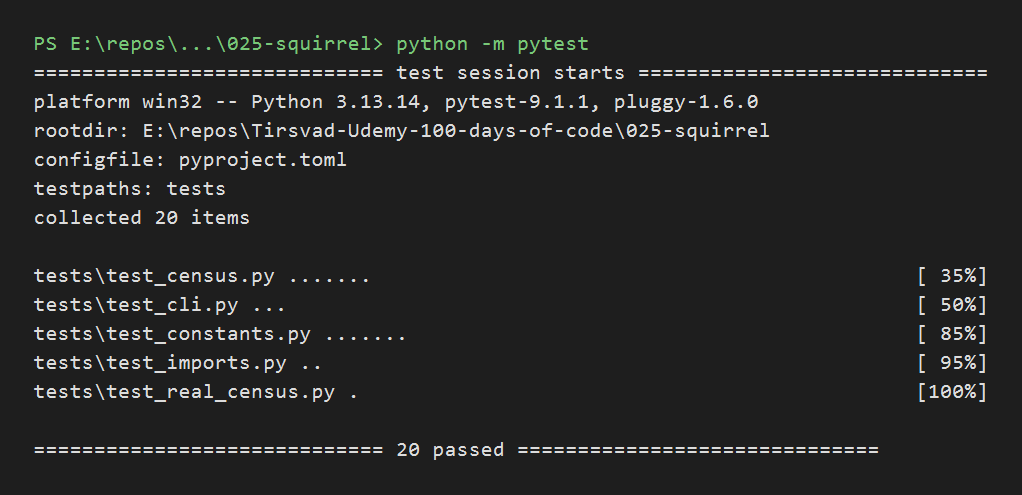1022x495 pixels.
Task: Click the platform win32 Python version line
Action: pos(396,102)
